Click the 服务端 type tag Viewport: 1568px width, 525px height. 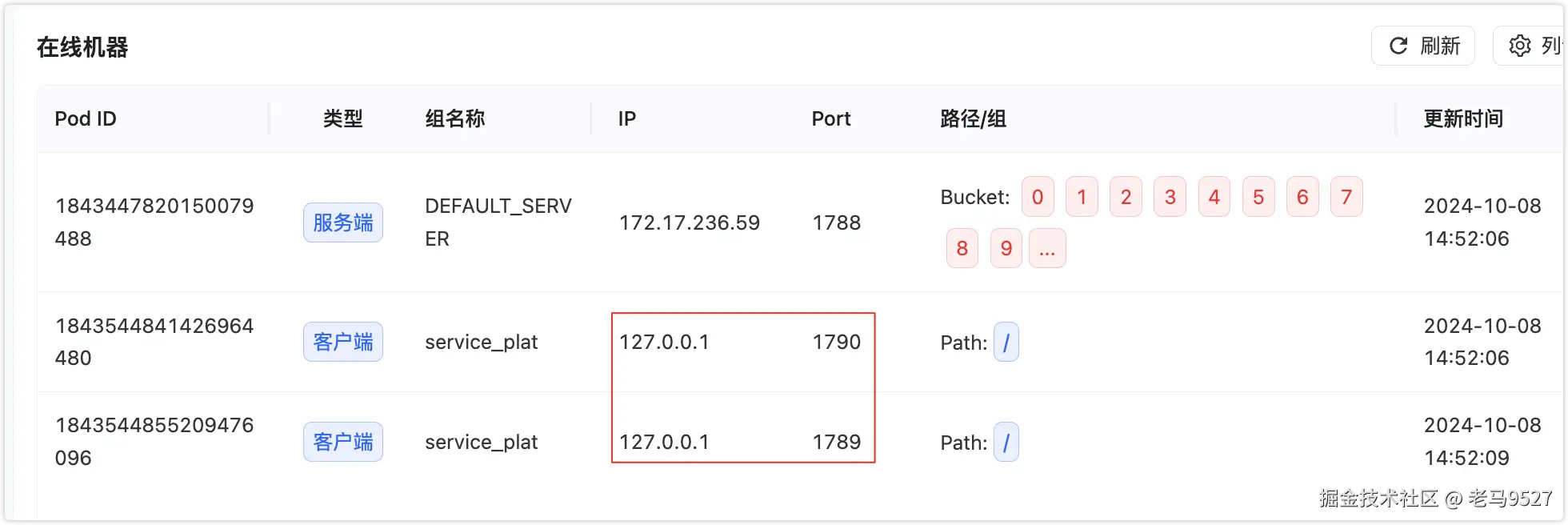(x=343, y=222)
